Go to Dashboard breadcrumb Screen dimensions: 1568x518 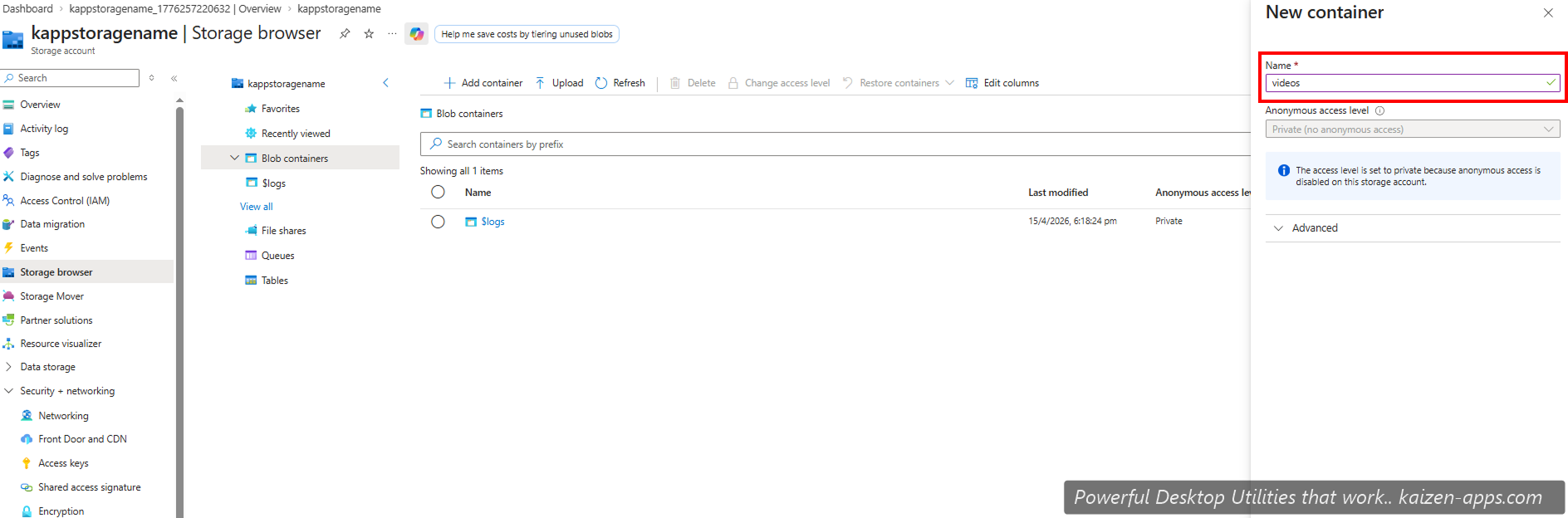[x=27, y=9]
